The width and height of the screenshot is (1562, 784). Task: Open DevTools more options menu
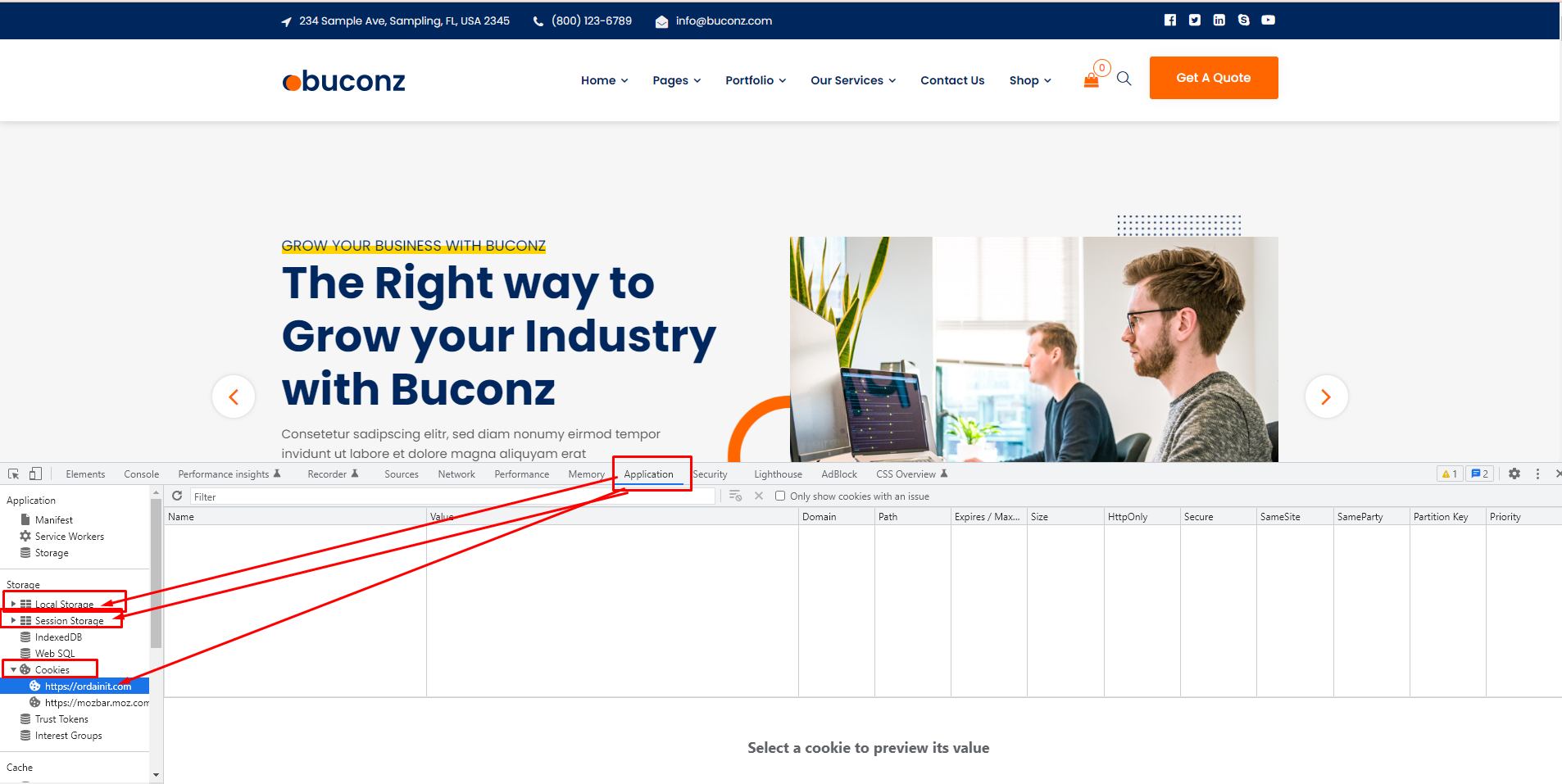point(1537,474)
